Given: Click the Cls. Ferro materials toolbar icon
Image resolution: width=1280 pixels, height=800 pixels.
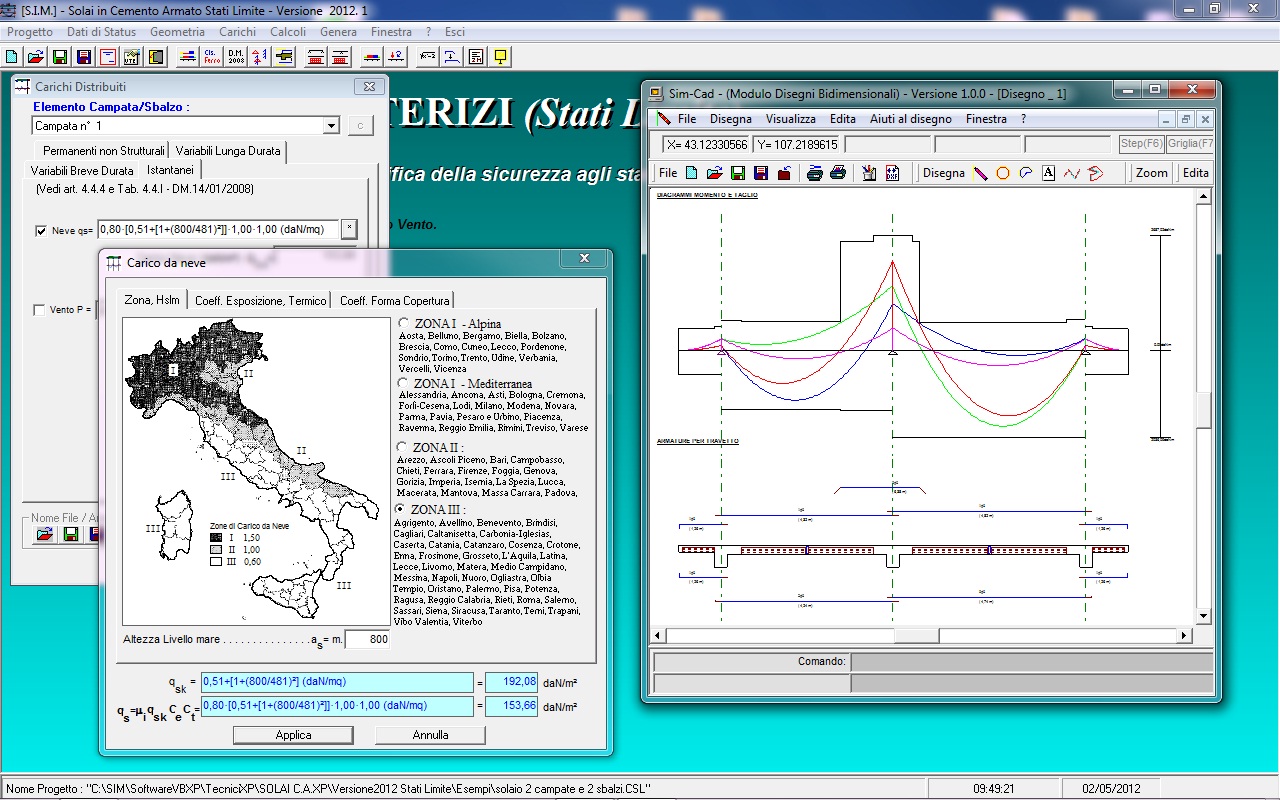Looking at the screenshot, I should click(212, 56).
